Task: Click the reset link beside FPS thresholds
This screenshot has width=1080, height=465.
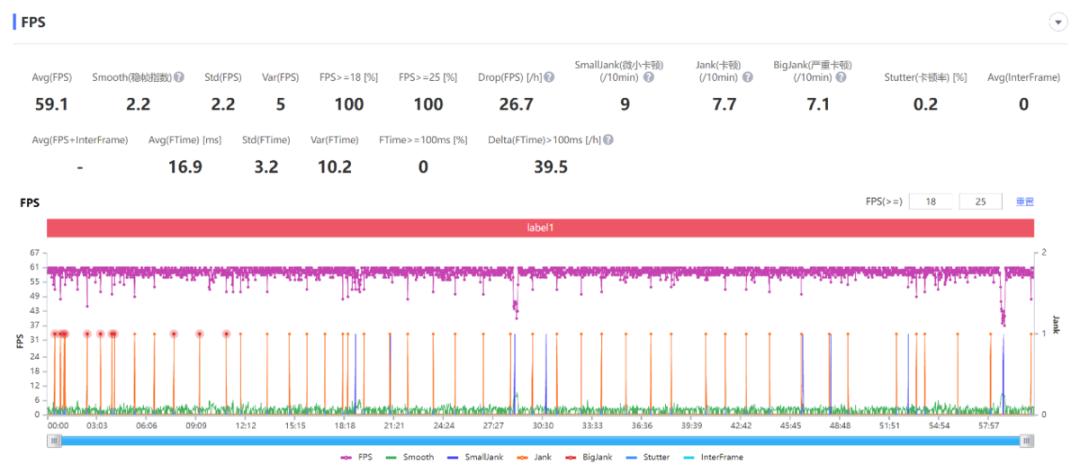Action: click(x=1025, y=202)
